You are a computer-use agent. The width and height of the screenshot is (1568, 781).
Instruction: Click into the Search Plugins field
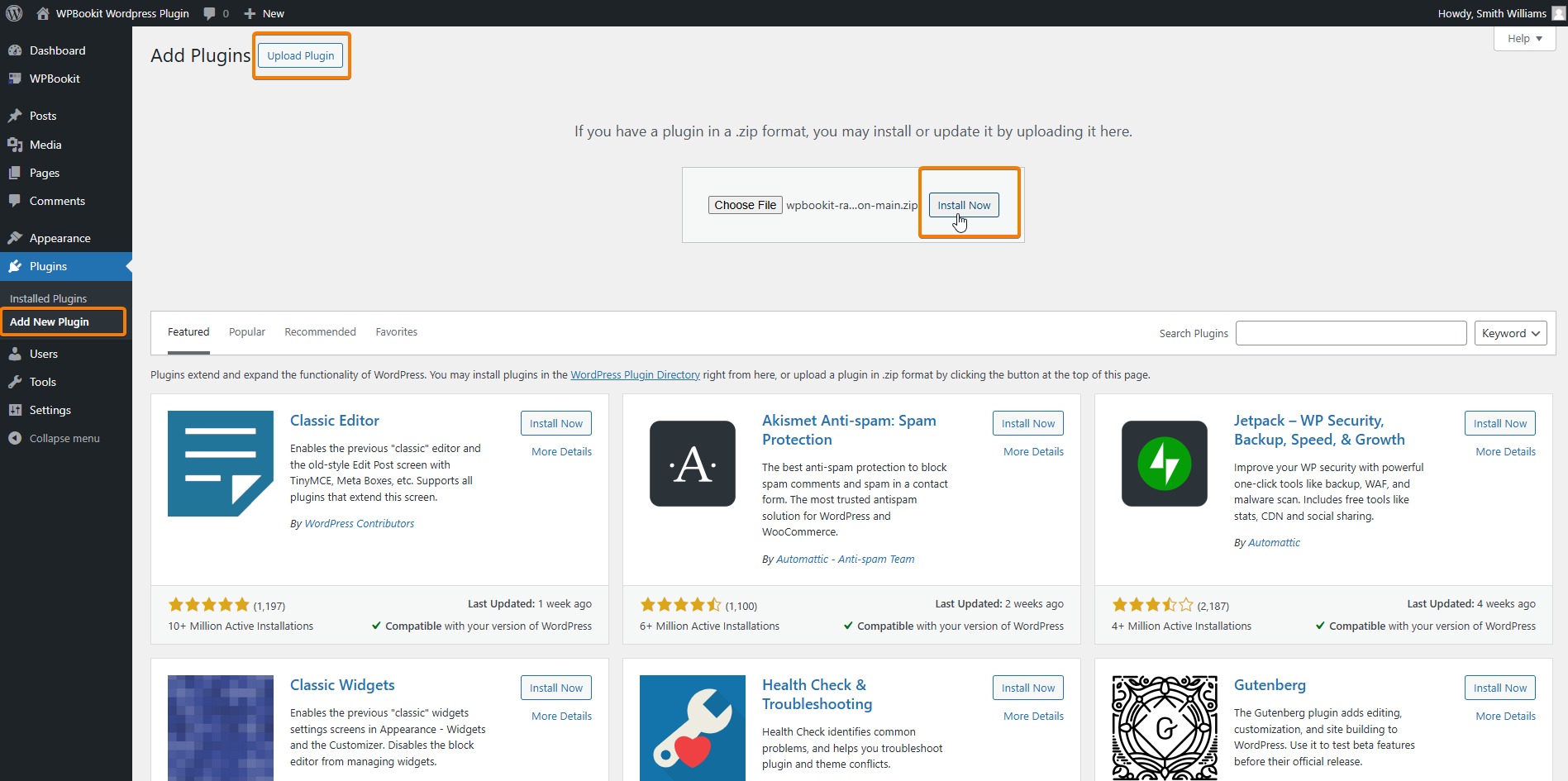coord(1351,333)
